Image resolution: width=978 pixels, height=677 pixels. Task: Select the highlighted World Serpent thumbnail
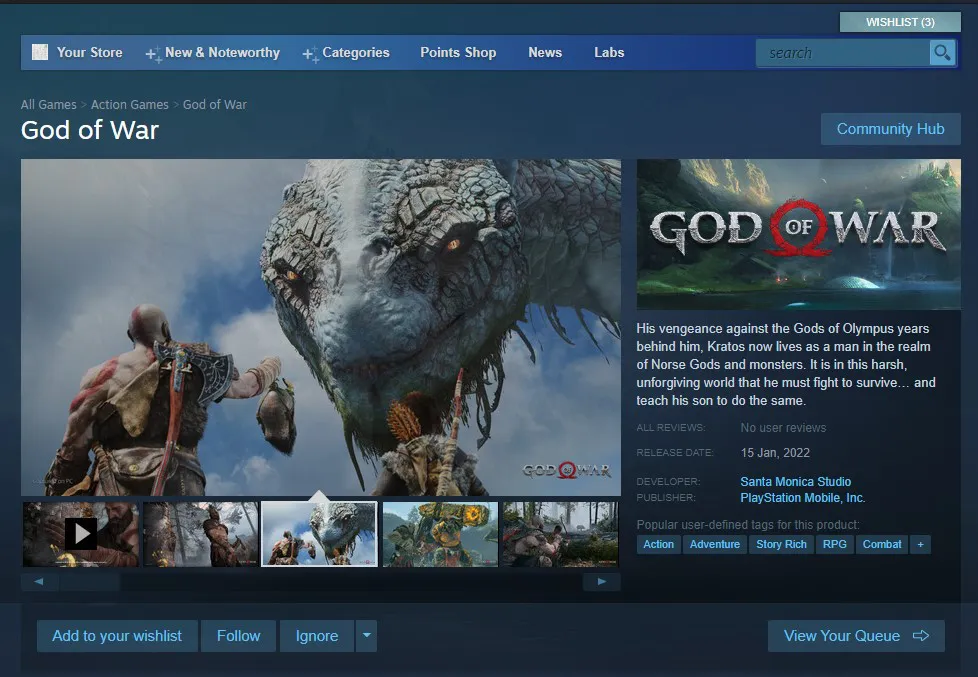tap(319, 534)
